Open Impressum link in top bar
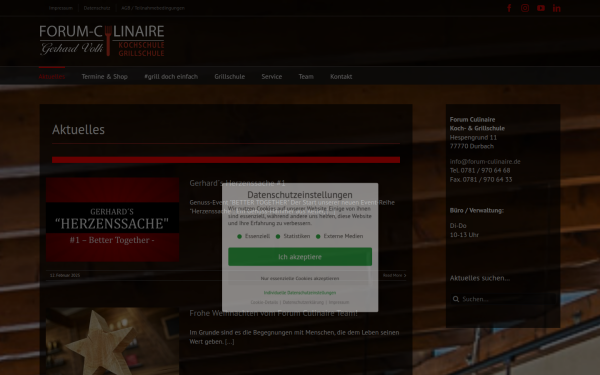Screen dimensions: 600x375 pos(60,8)
